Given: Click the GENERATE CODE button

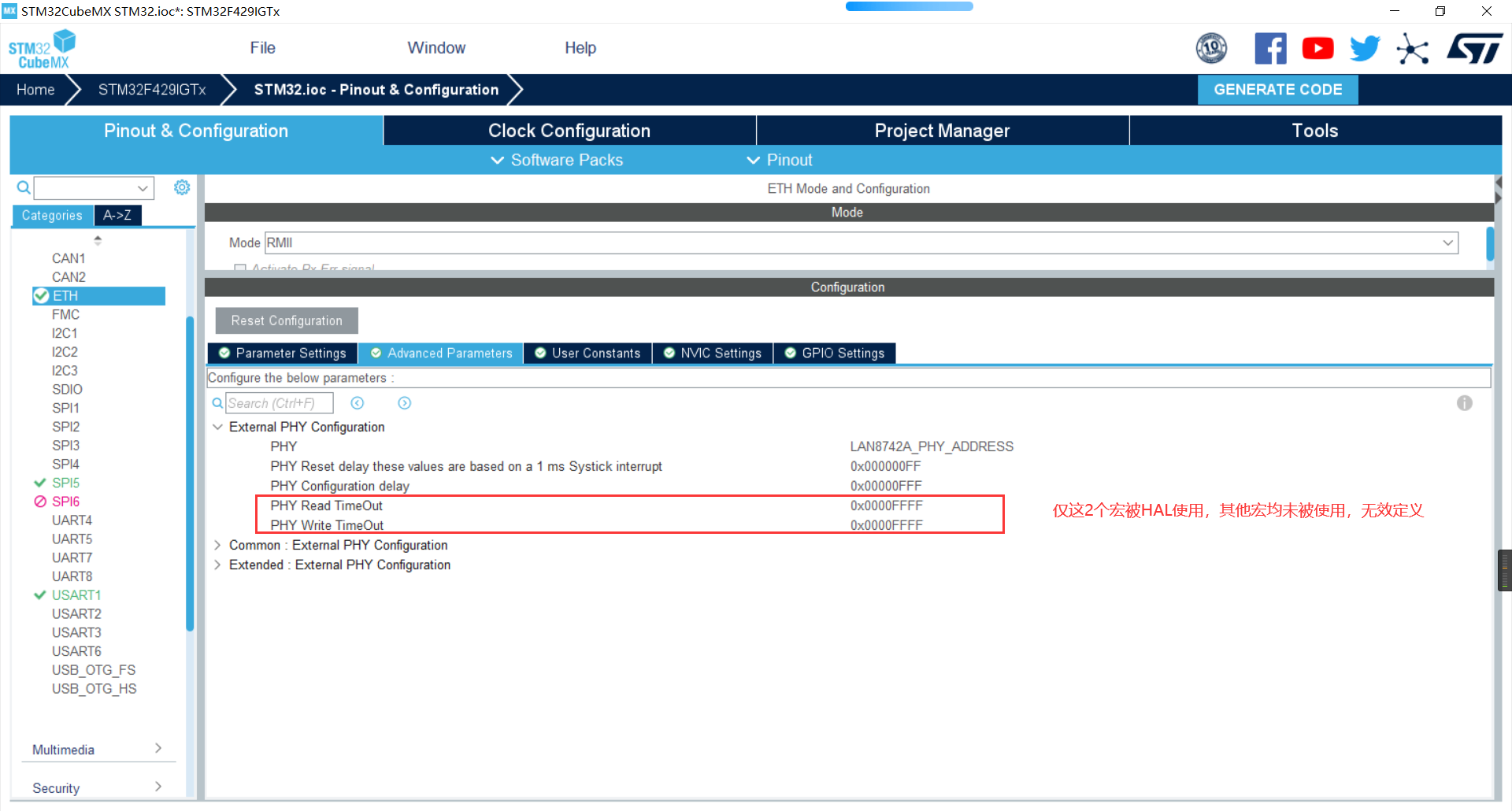Looking at the screenshot, I should [1277, 90].
